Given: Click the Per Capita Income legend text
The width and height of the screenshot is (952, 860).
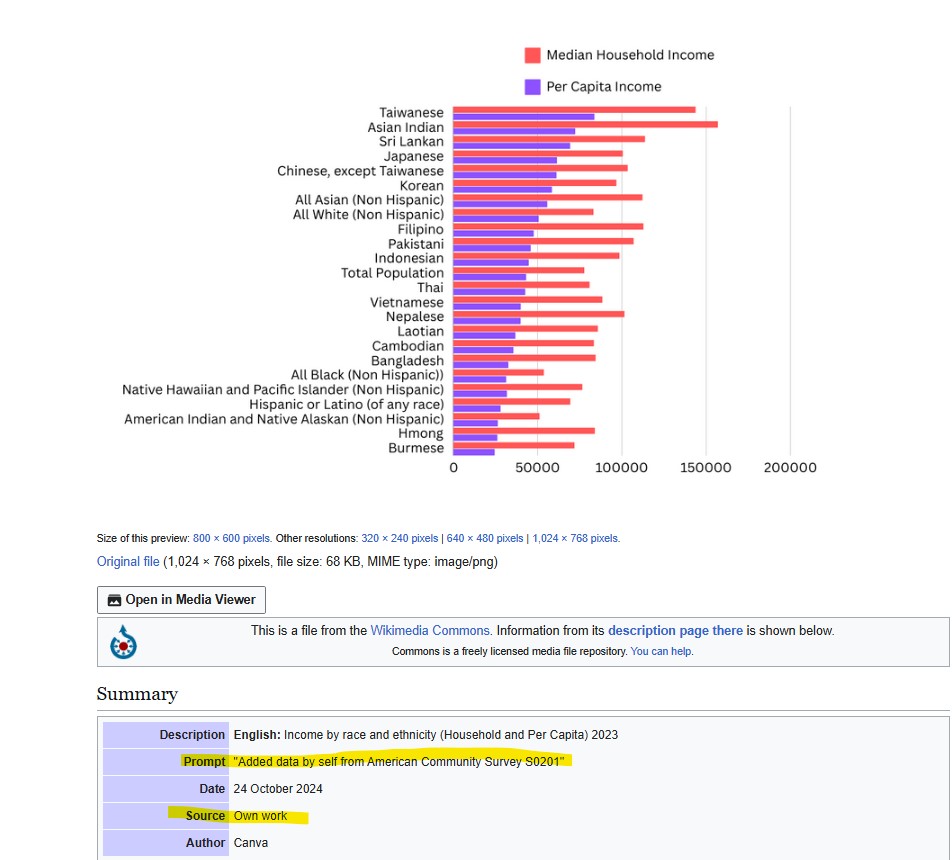Looking at the screenshot, I should [x=604, y=87].
